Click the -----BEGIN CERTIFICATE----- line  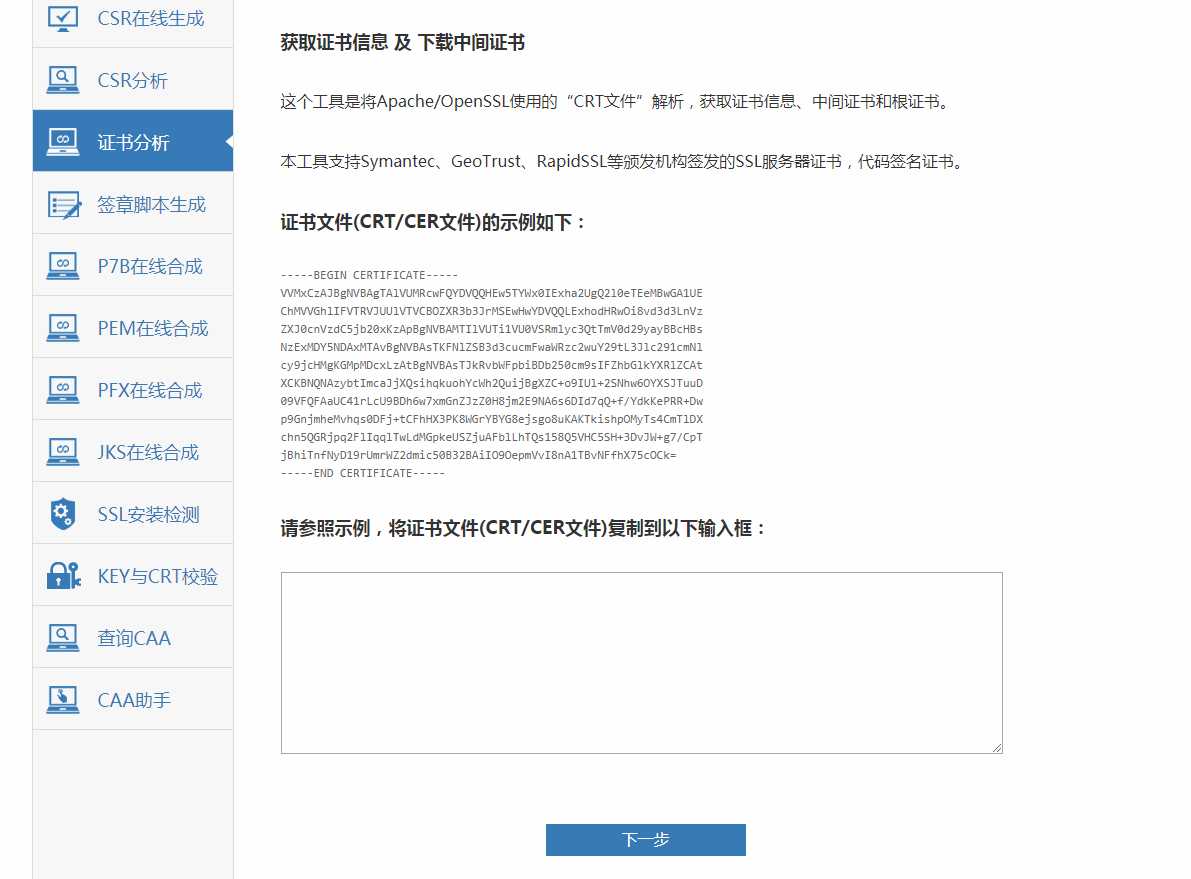point(369,275)
